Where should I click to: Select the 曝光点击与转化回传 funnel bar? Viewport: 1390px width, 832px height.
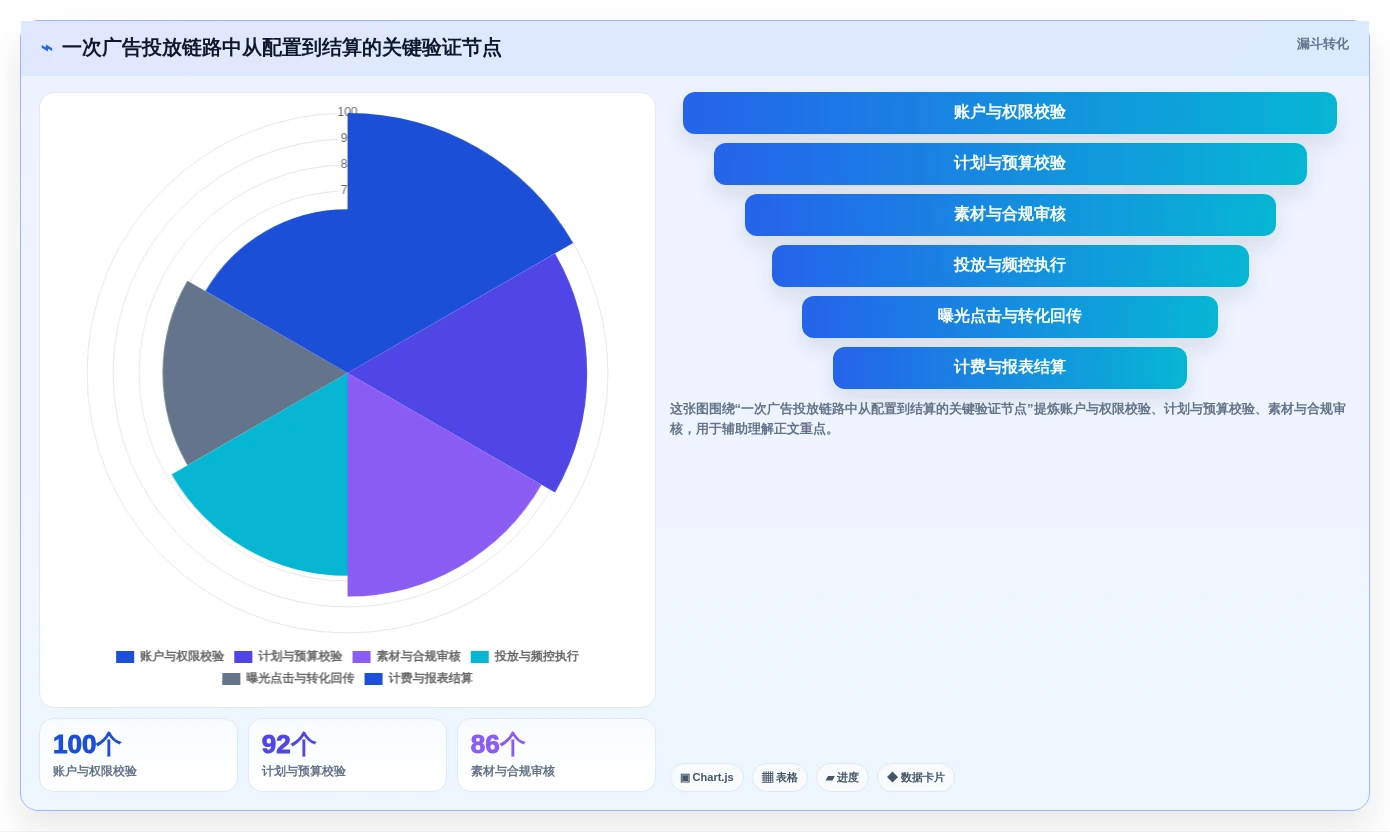tap(1009, 317)
